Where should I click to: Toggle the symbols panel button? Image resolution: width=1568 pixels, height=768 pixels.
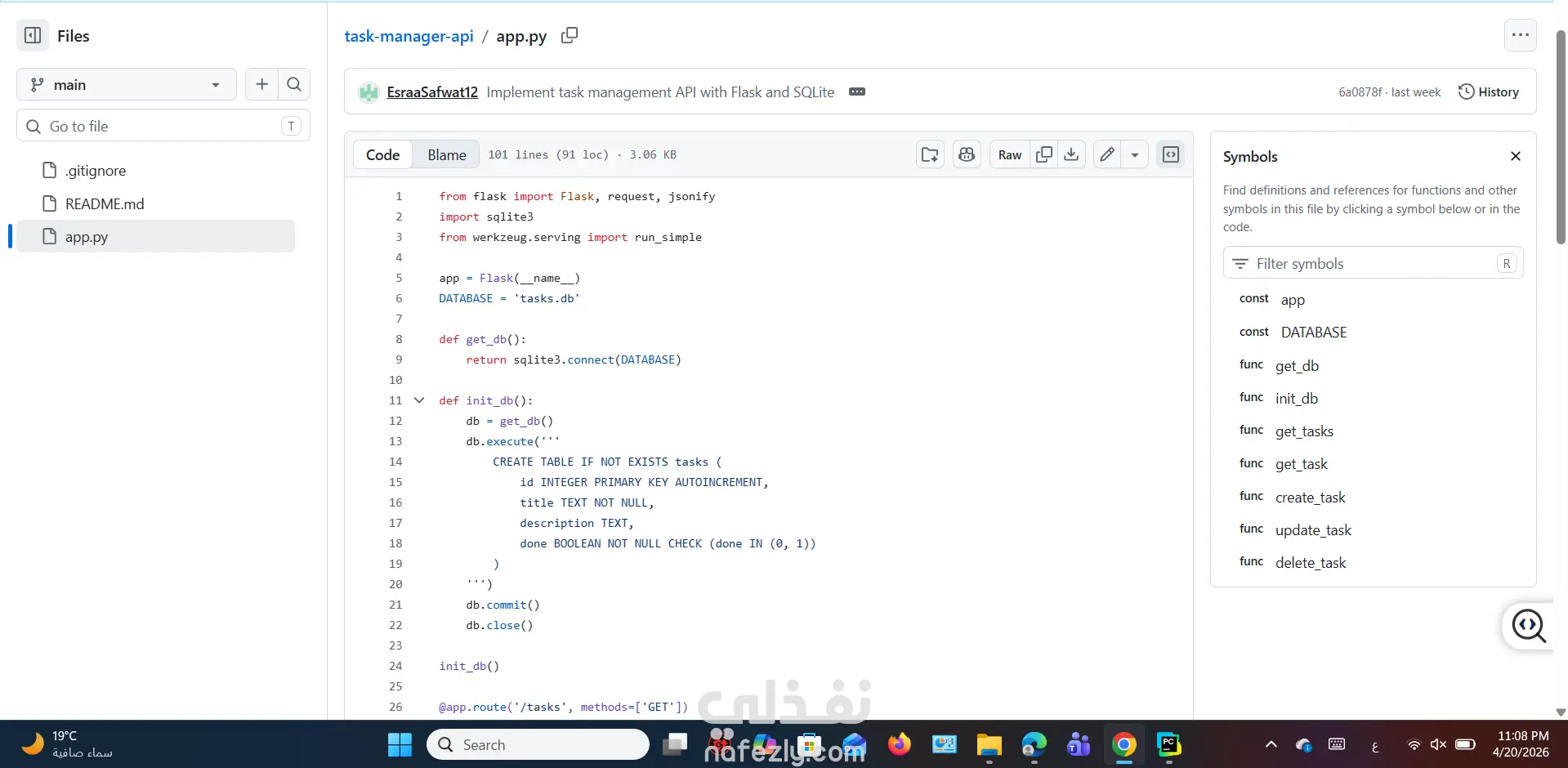1171,154
